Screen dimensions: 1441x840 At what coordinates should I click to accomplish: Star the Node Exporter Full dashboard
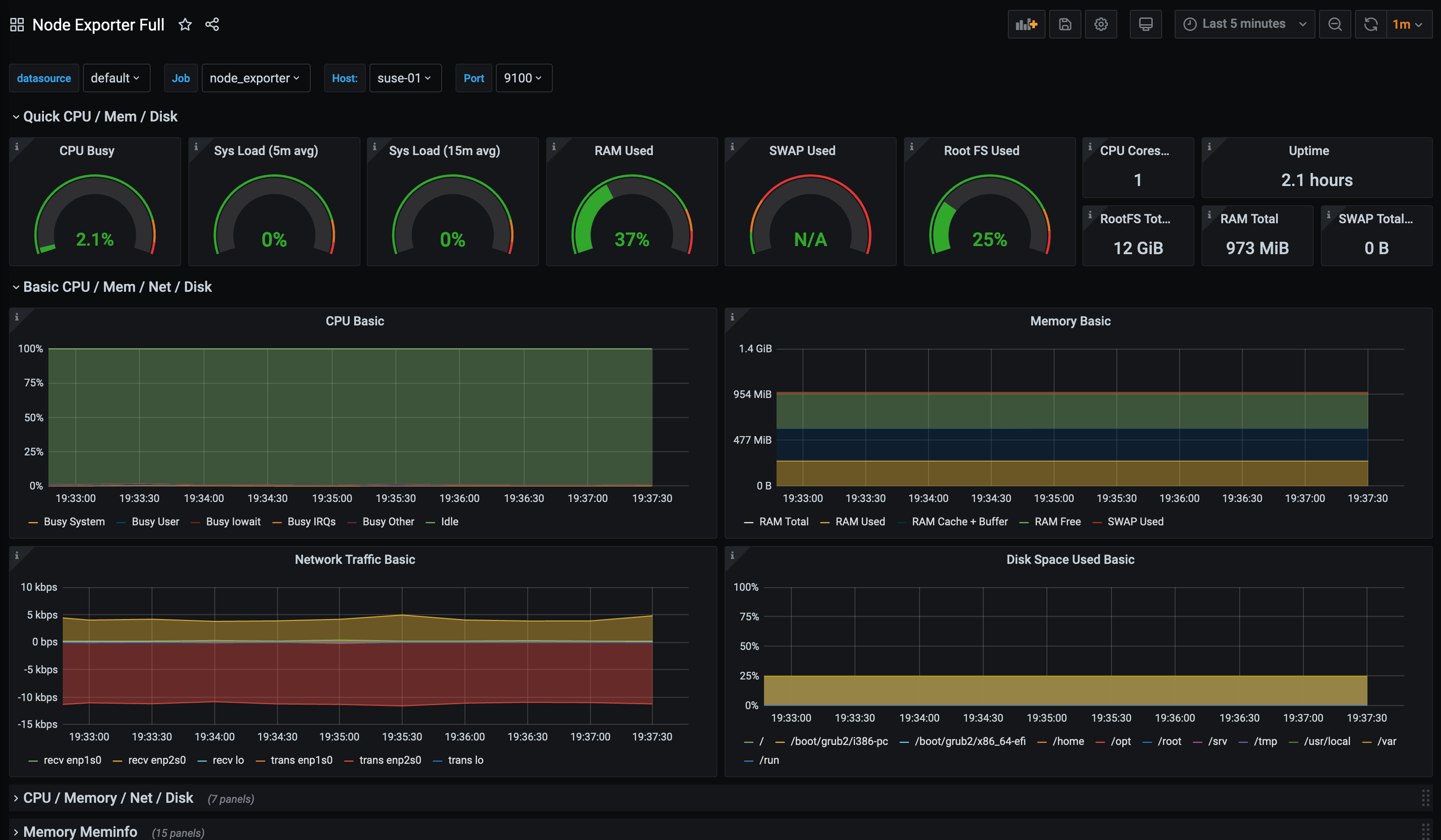click(x=185, y=24)
